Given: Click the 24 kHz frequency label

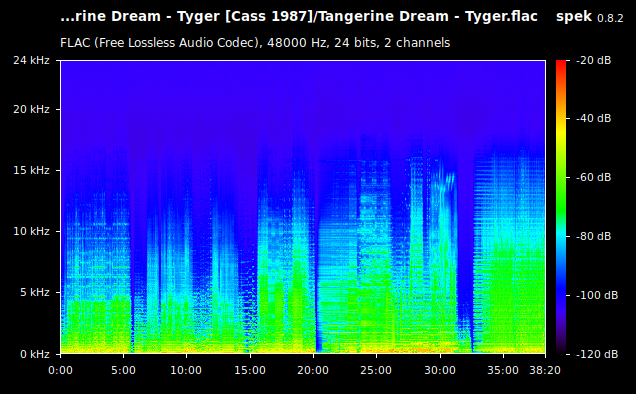Looking at the screenshot, I should click(31, 60).
